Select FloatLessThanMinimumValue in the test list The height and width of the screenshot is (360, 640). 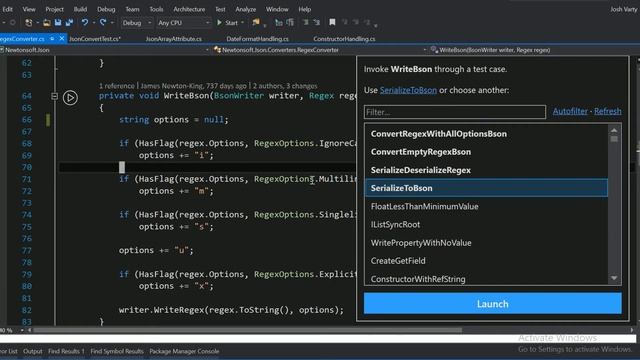(x=486, y=206)
